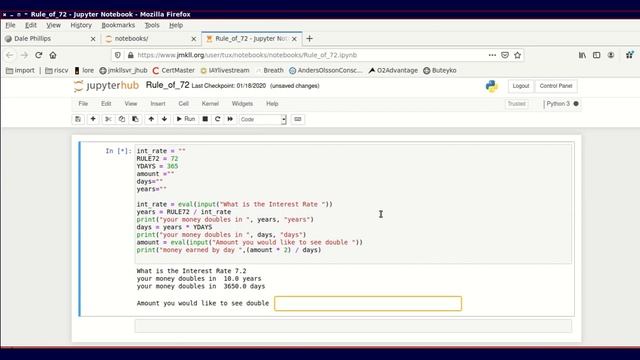Open the notebook File menu
640x360 pixels.
(x=83, y=104)
